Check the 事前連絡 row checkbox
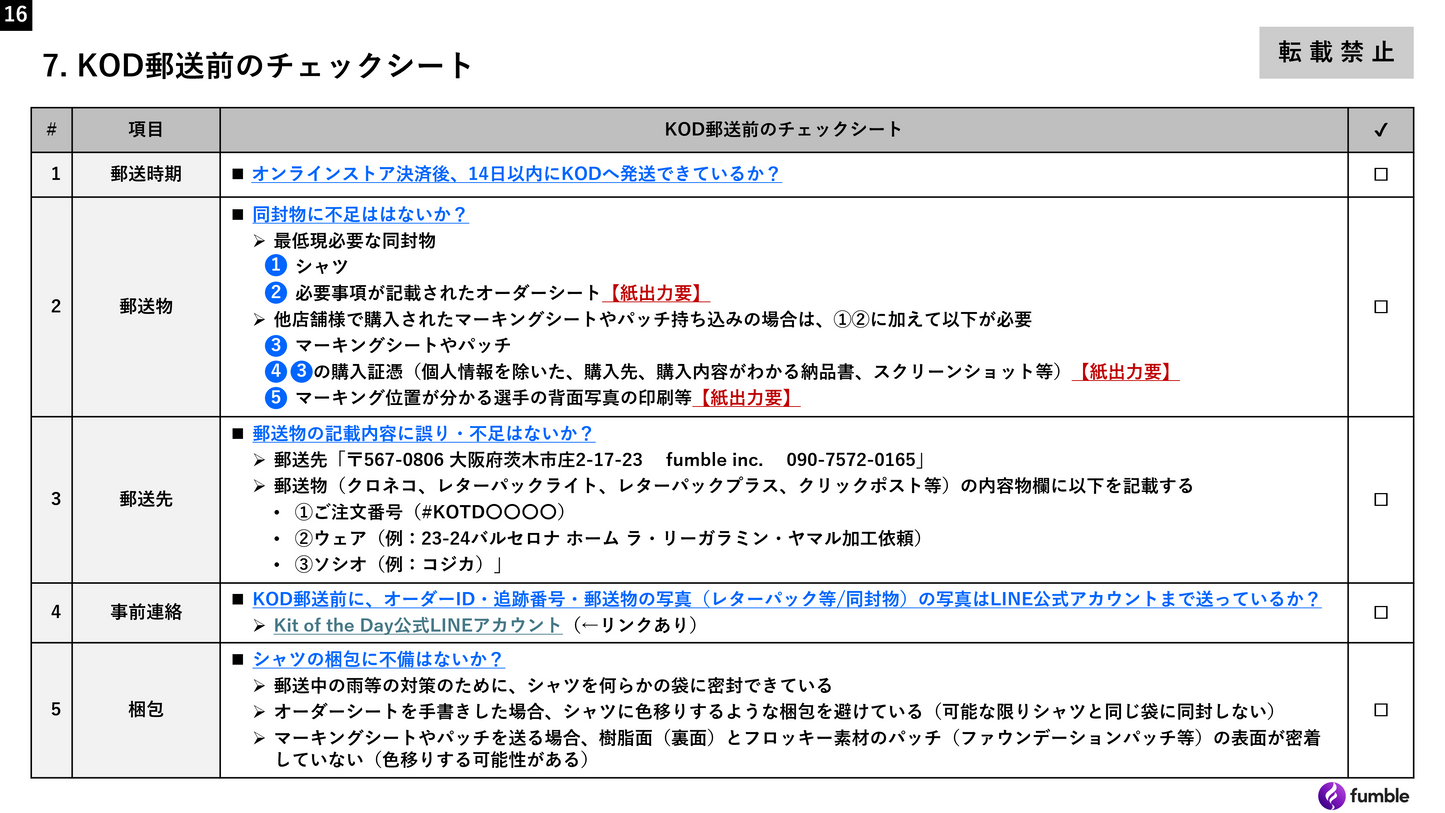The height and width of the screenshot is (813, 1445). pos(1380,612)
